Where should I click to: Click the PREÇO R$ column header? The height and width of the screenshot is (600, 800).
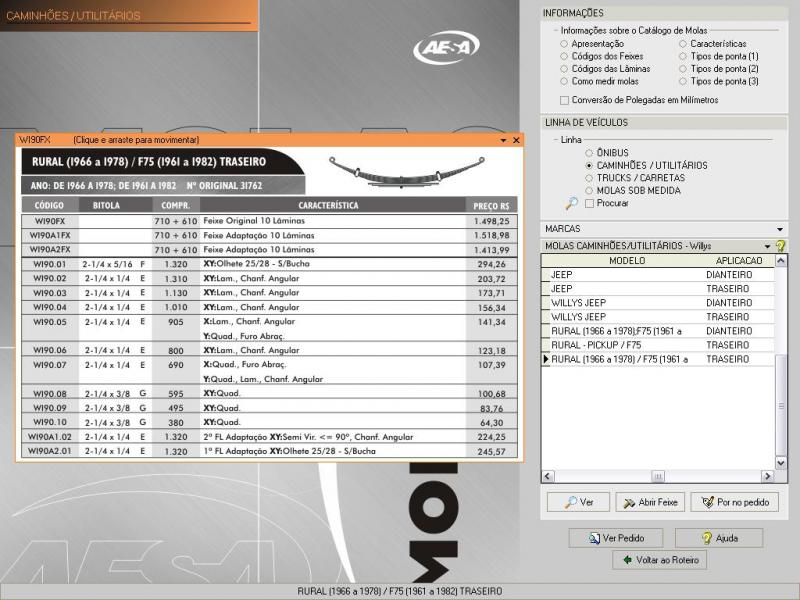click(491, 206)
